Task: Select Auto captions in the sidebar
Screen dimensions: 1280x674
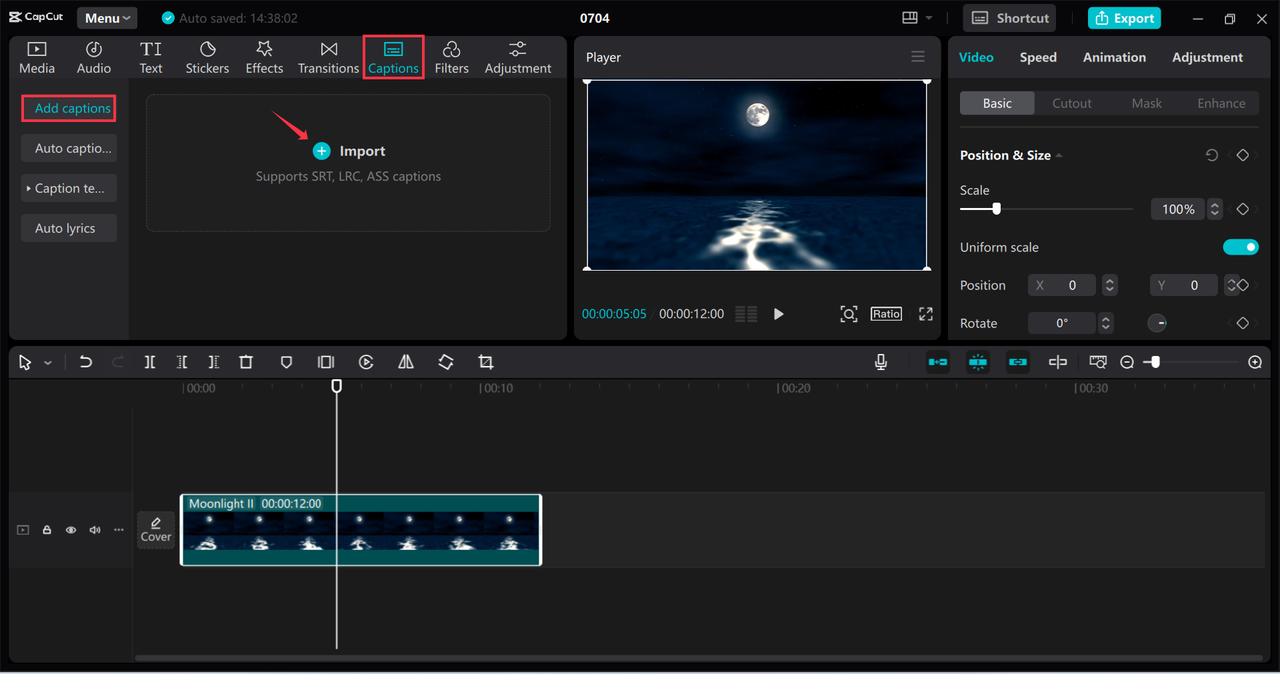Action: [69, 148]
